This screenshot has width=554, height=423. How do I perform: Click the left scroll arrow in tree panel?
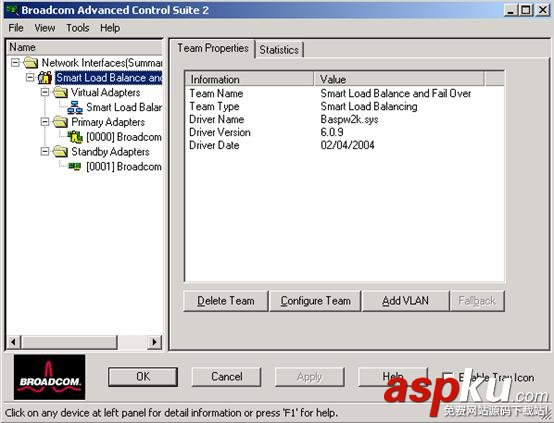point(14,342)
